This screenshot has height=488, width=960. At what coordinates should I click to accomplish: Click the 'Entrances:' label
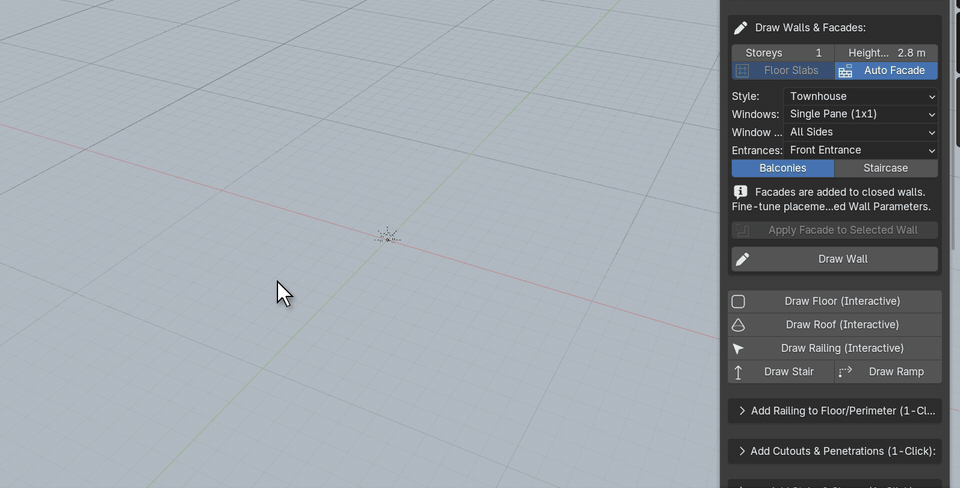click(757, 150)
